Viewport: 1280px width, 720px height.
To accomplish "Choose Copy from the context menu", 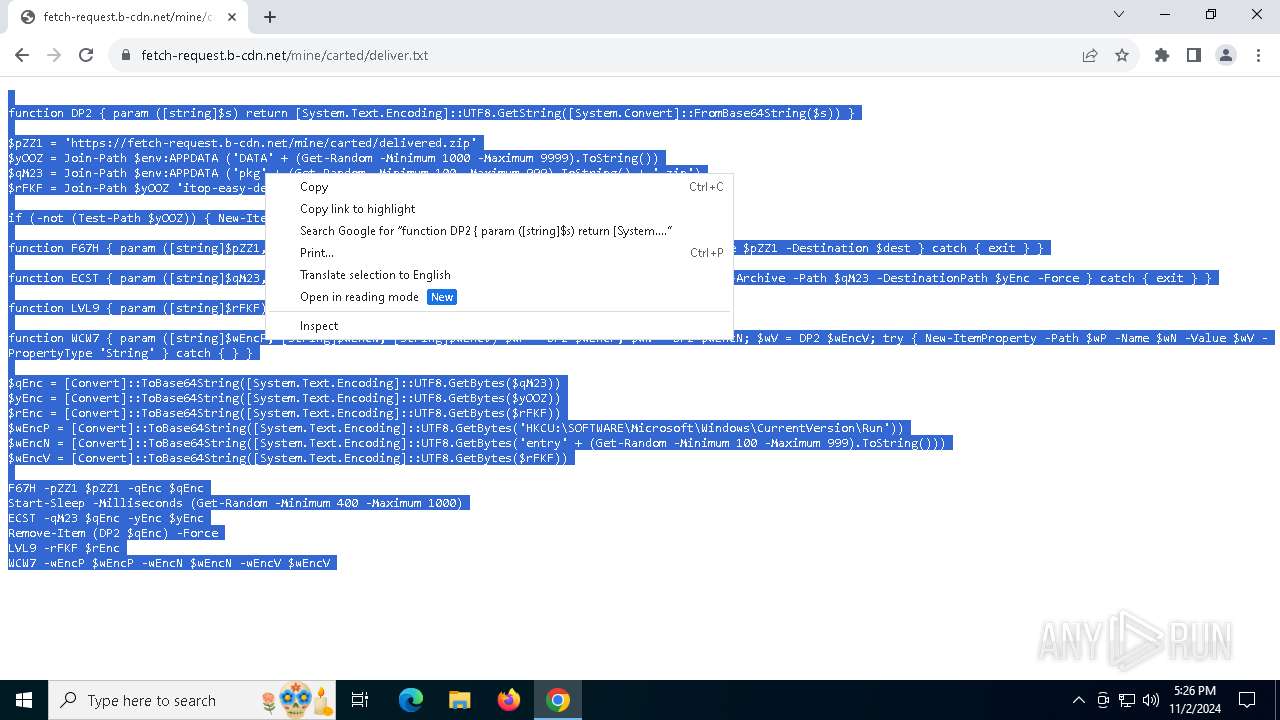I will click(x=499, y=187).
